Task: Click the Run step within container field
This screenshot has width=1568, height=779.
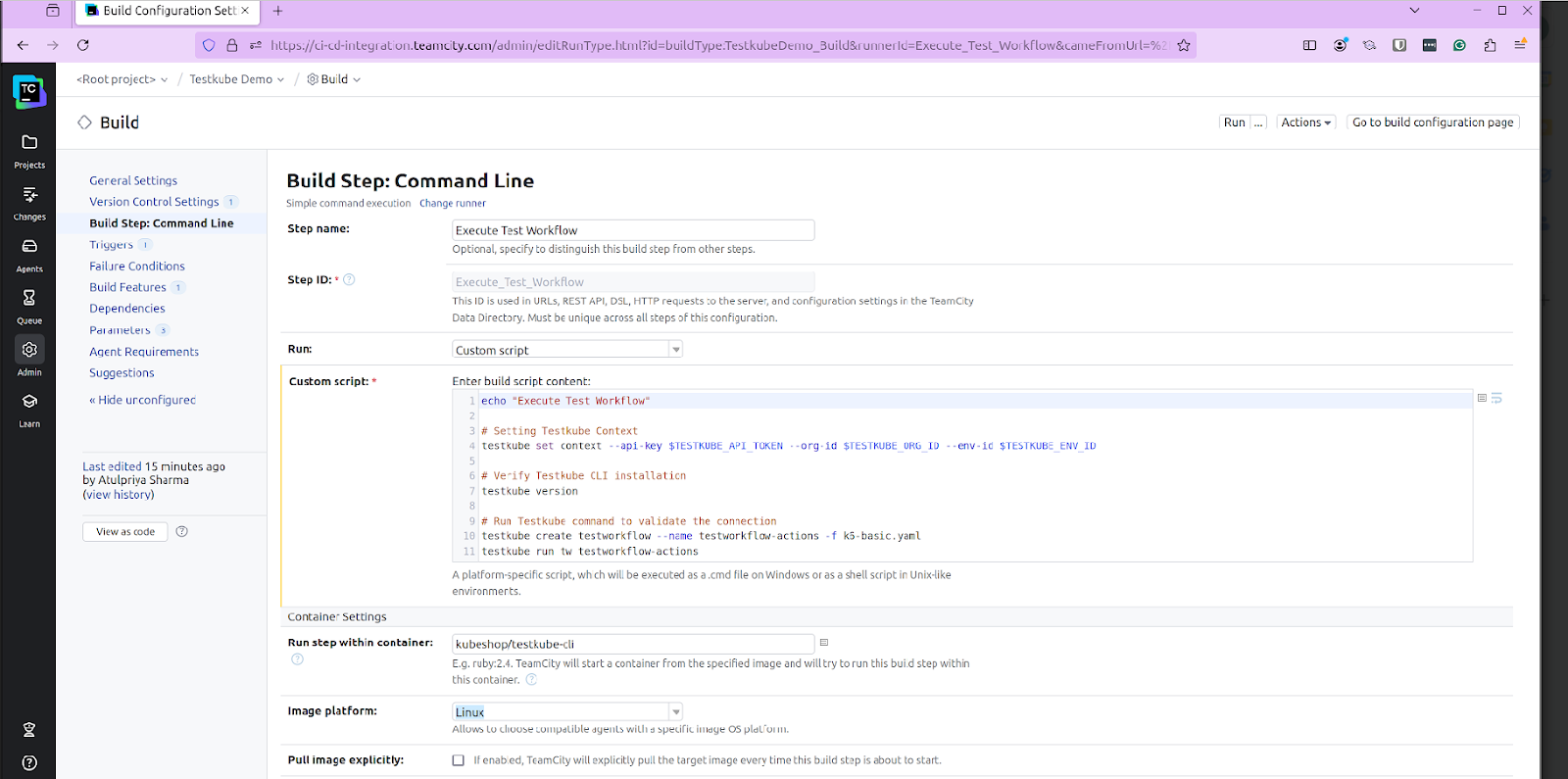Action: 633,644
